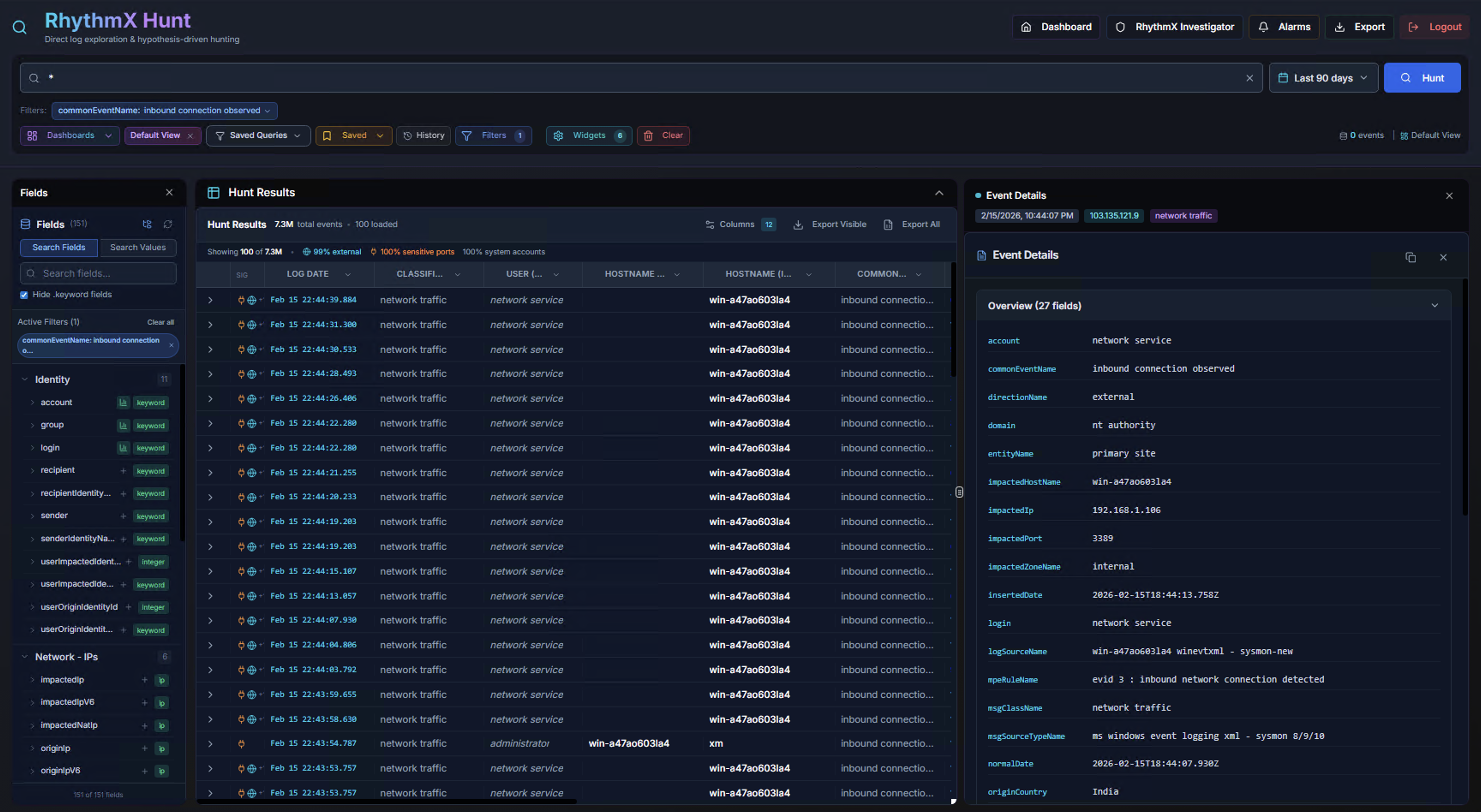Click the chart icon next to account field
Image resolution: width=1481 pixels, height=812 pixels.
[123, 402]
